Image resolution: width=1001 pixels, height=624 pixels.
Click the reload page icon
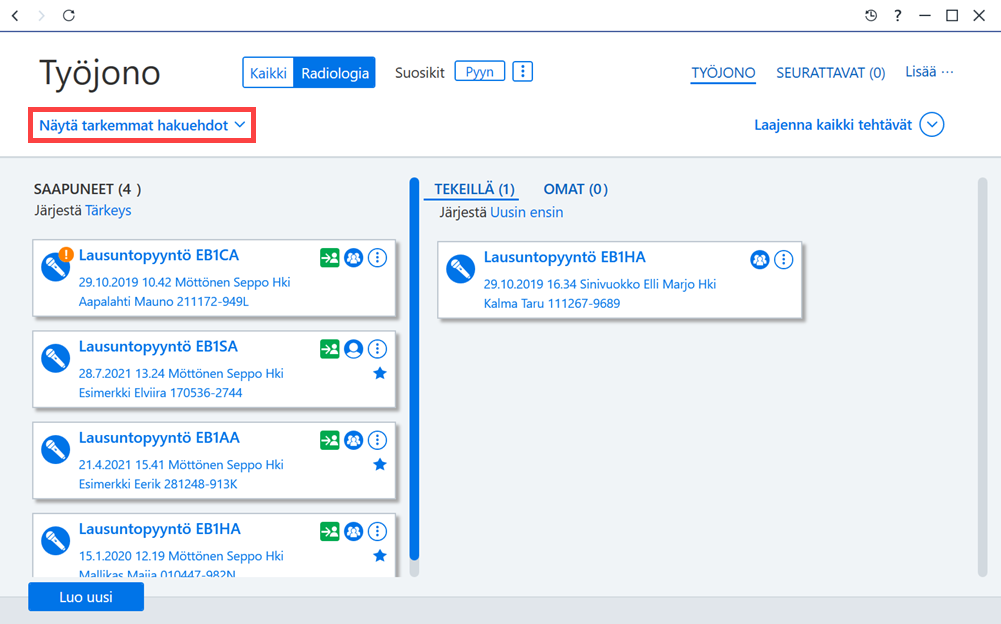[x=69, y=15]
